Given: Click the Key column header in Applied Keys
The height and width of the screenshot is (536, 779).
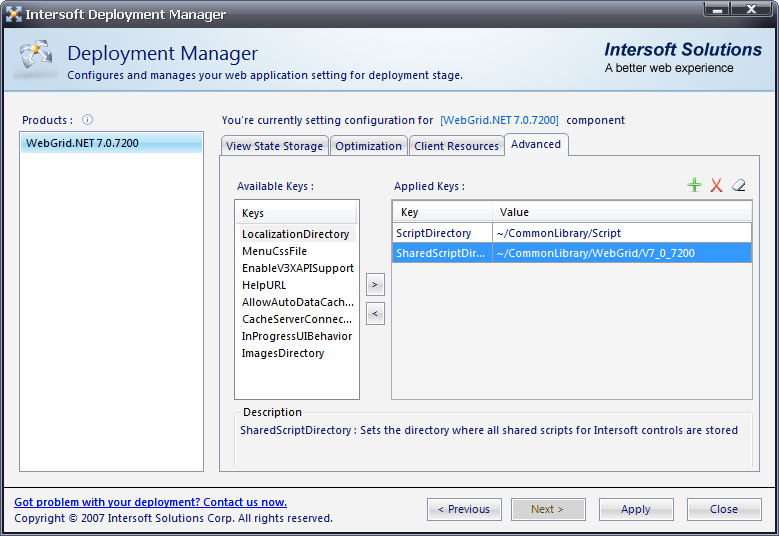Looking at the screenshot, I should [442, 212].
